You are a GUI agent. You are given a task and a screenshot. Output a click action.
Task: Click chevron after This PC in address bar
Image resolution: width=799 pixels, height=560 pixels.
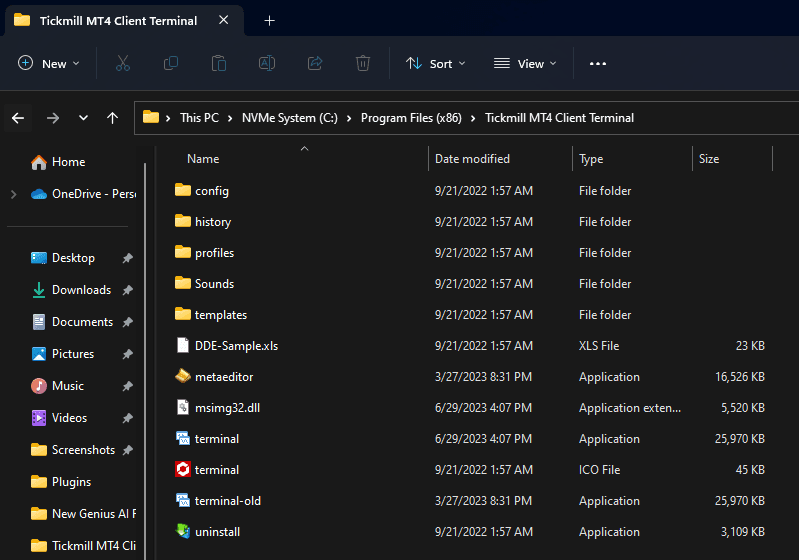point(230,118)
